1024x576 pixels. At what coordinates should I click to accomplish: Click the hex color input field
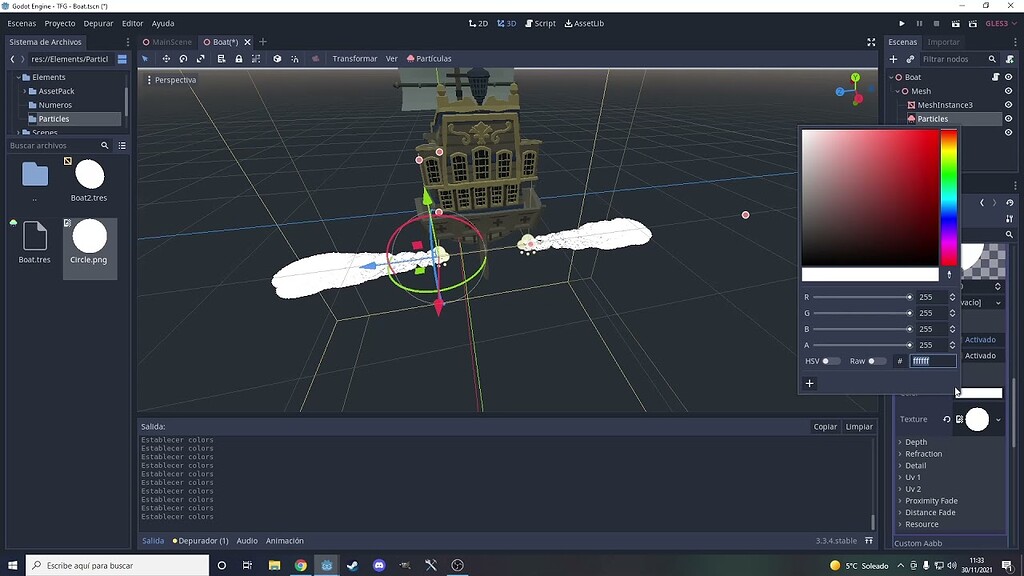click(x=933, y=361)
